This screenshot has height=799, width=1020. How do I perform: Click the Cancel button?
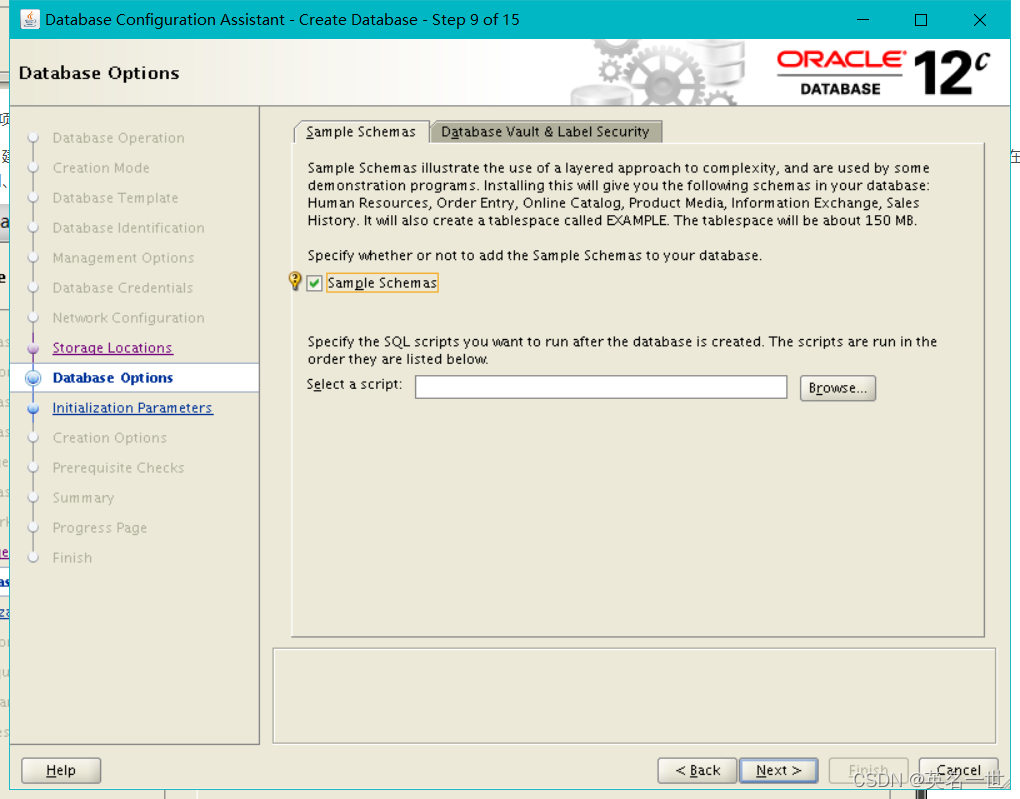(x=959, y=770)
